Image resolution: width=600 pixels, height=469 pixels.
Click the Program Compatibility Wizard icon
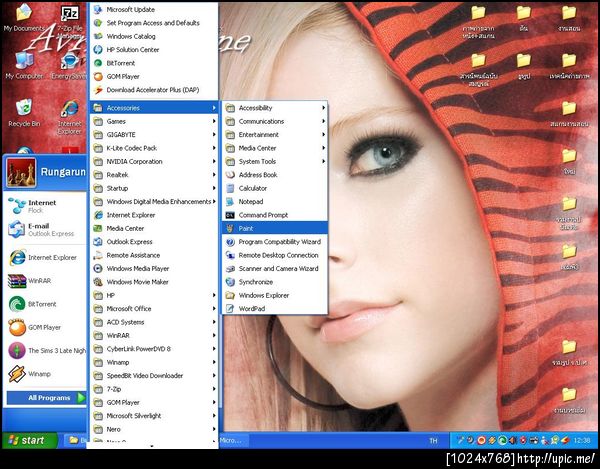coord(230,242)
